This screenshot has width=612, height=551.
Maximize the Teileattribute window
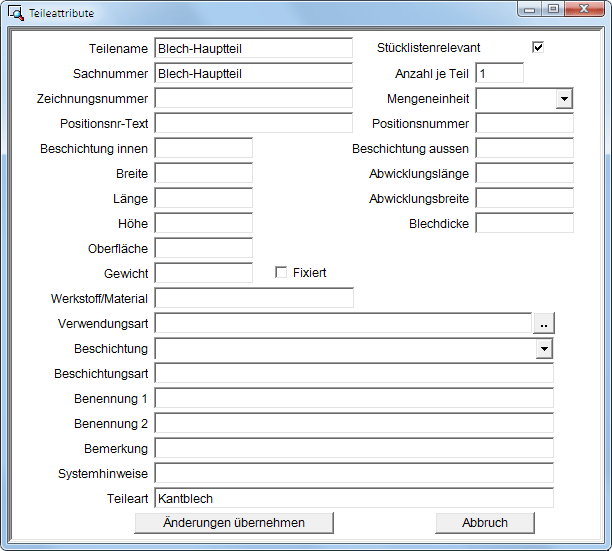tap(553, 9)
